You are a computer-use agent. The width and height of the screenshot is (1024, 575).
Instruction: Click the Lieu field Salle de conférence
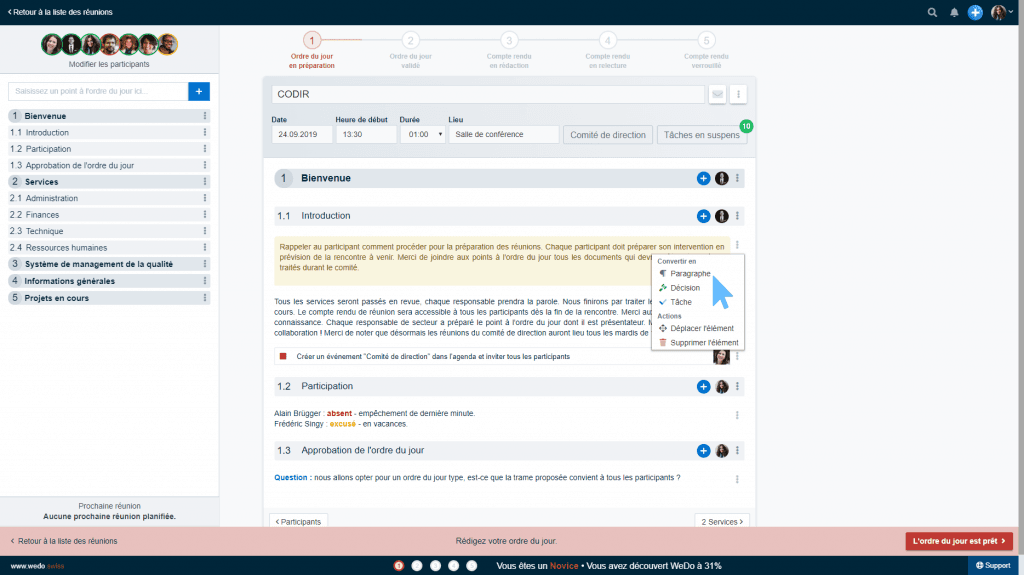(503, 134)
